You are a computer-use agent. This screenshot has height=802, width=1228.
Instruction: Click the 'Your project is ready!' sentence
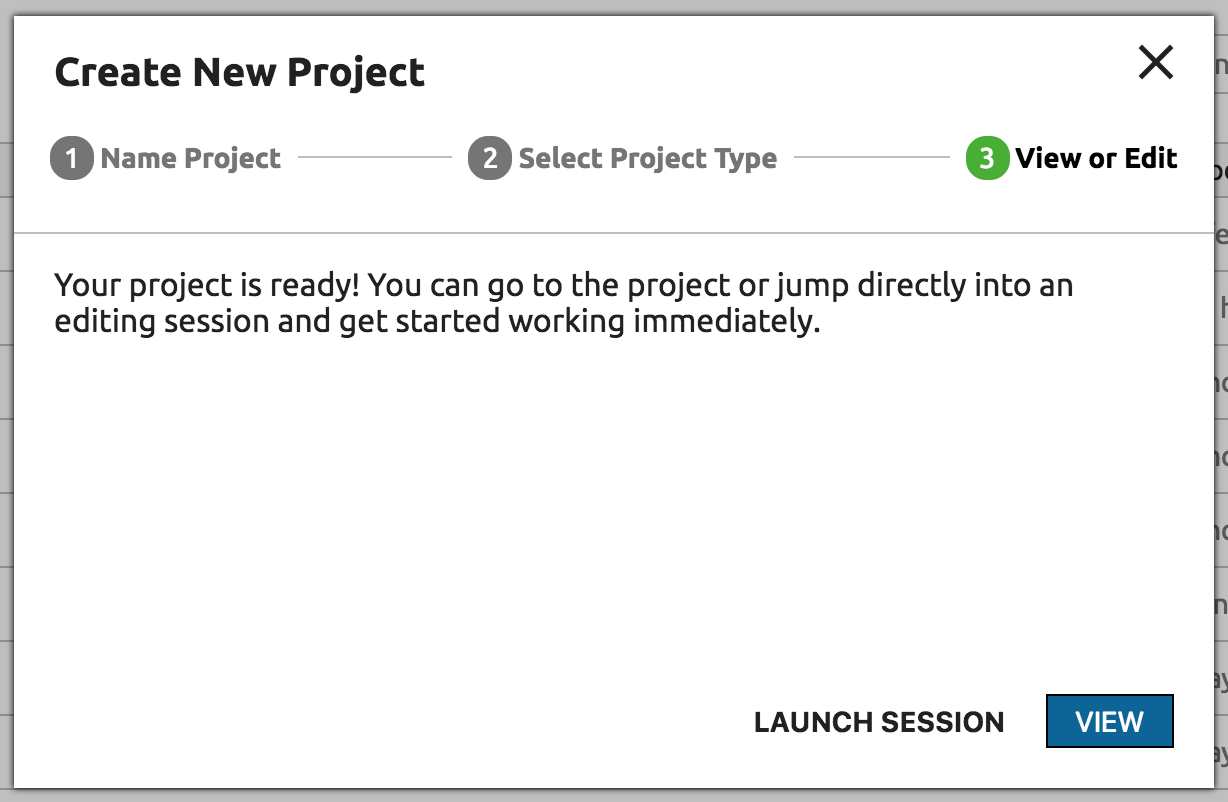click(205, 286)
